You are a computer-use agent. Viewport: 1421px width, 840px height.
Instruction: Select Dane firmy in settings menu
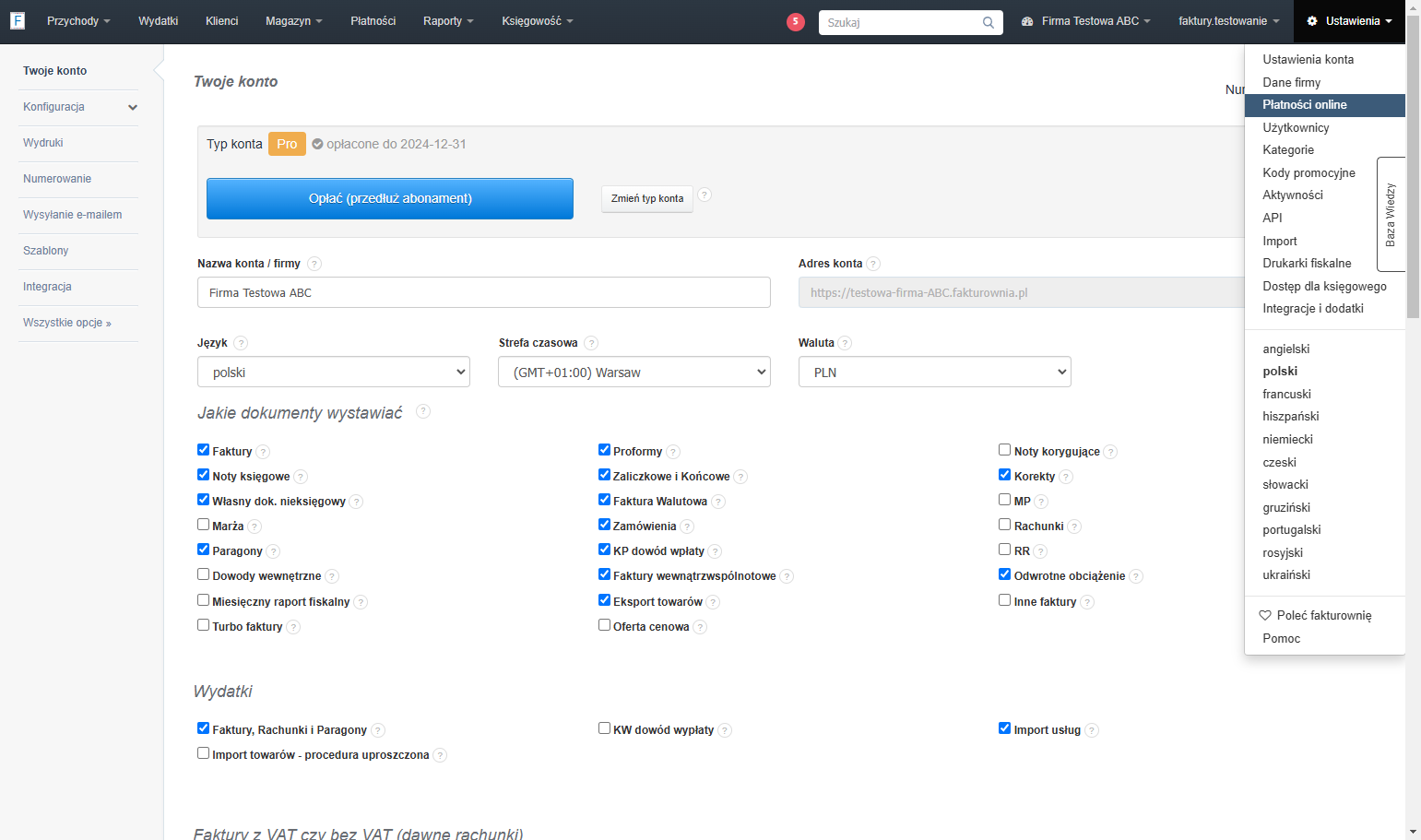(1291, 82)
